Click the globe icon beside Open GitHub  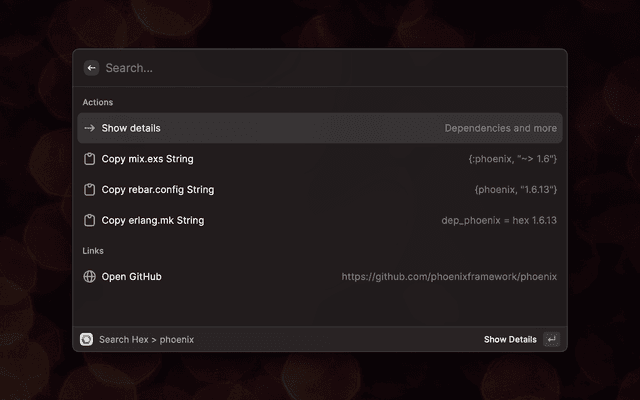(89, 276)
